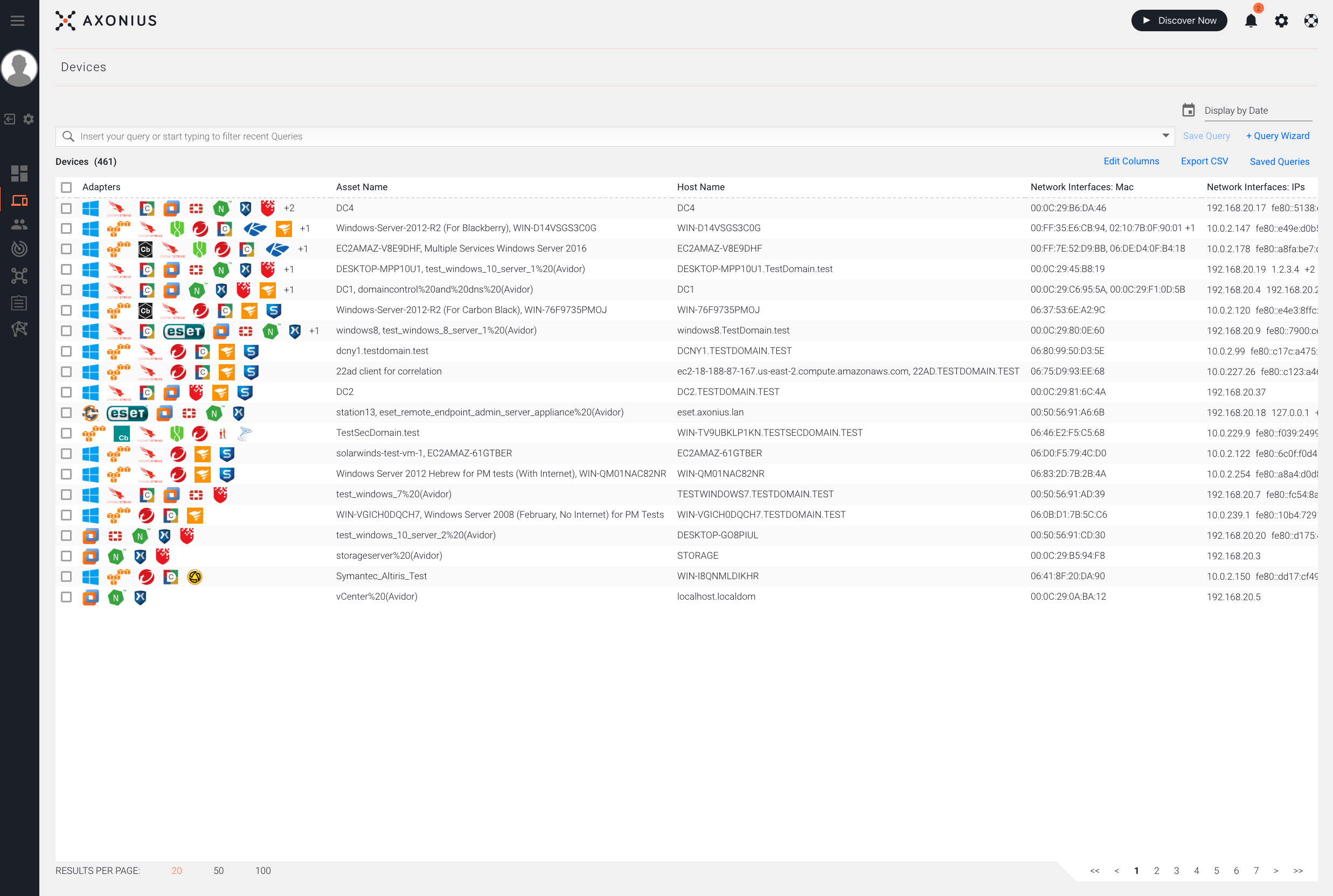Click the search magnifier icon
This screenshot has width=1333, height=896.
[68, 136]
